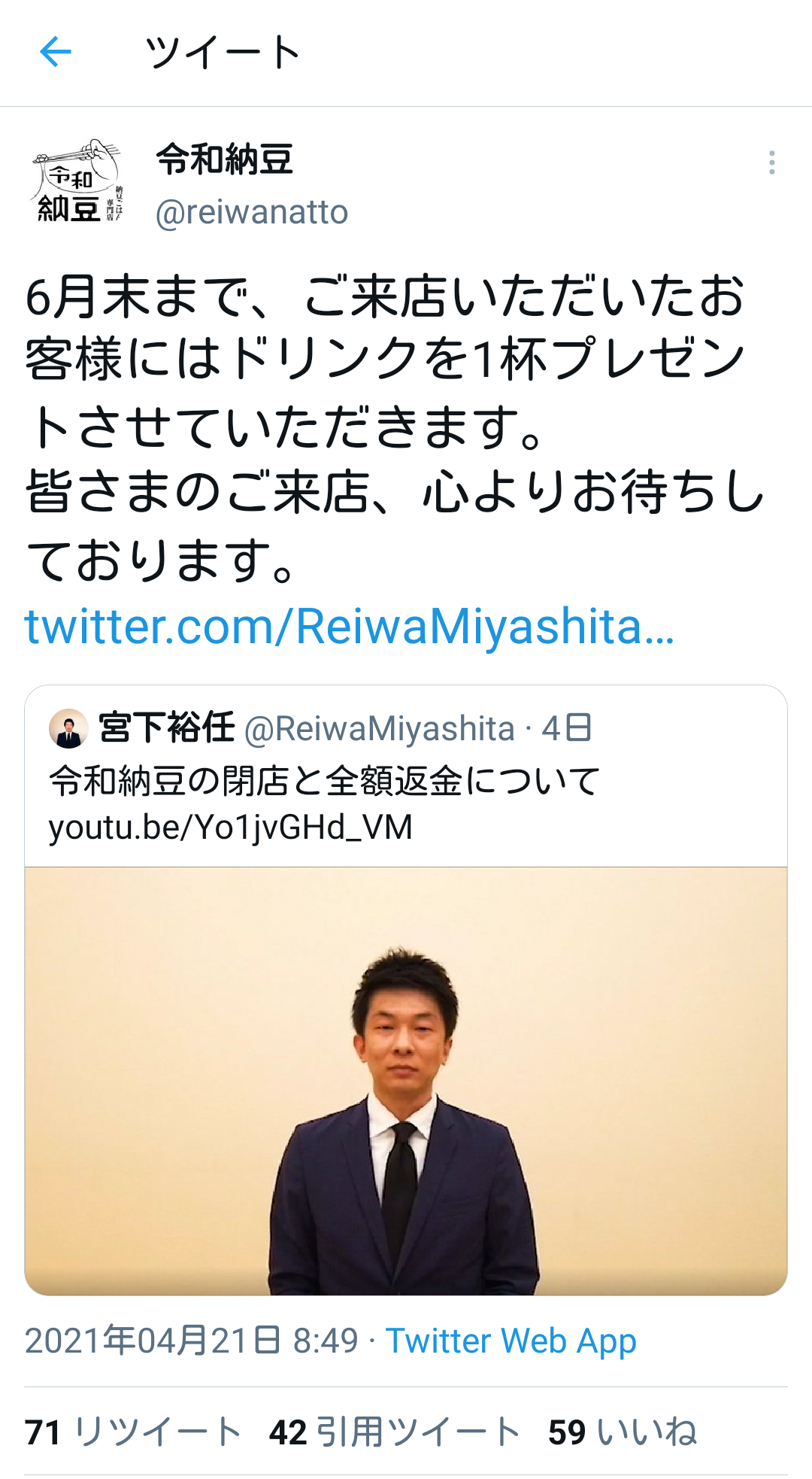The width and height of the screenshot is (812, 1479).
Task: Tap the main tweet body text
Action: [x=395, y=428]
